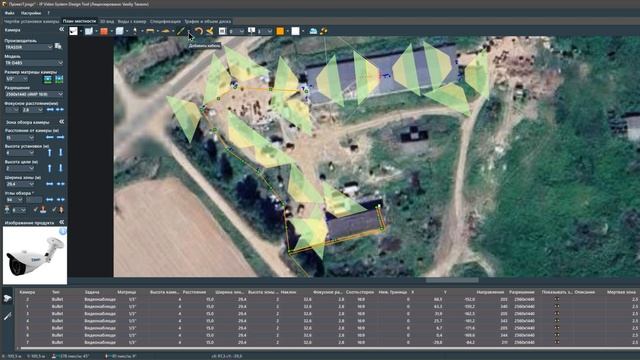Open the camera list tab icon
The height and width of the screenshot is (360, 640).
coord(7,299)
